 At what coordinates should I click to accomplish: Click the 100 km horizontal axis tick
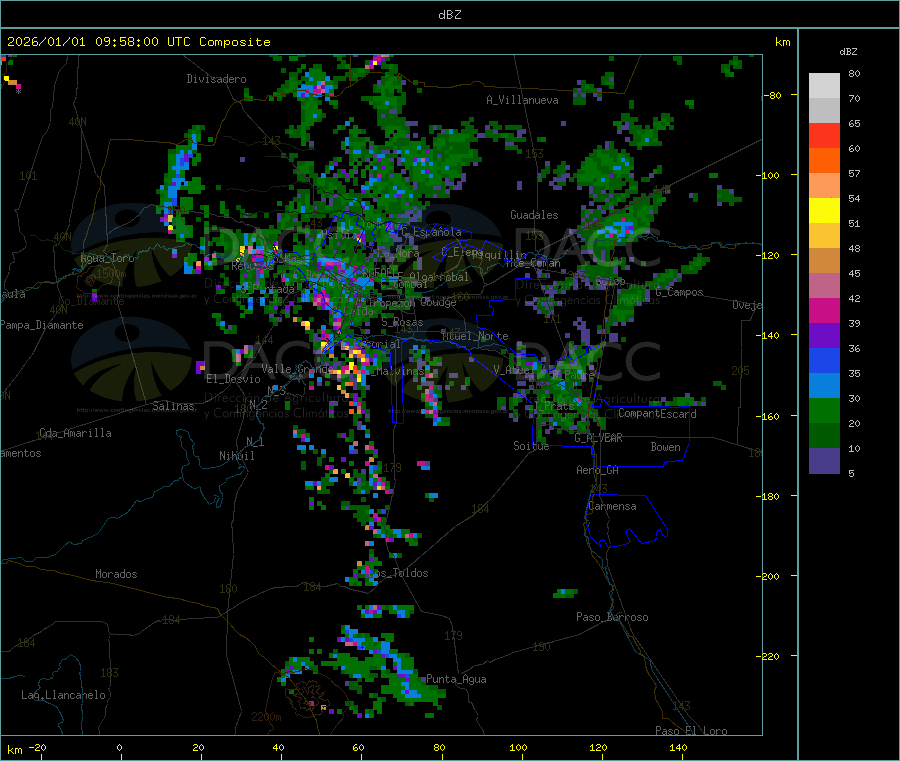tap(518, 747)
